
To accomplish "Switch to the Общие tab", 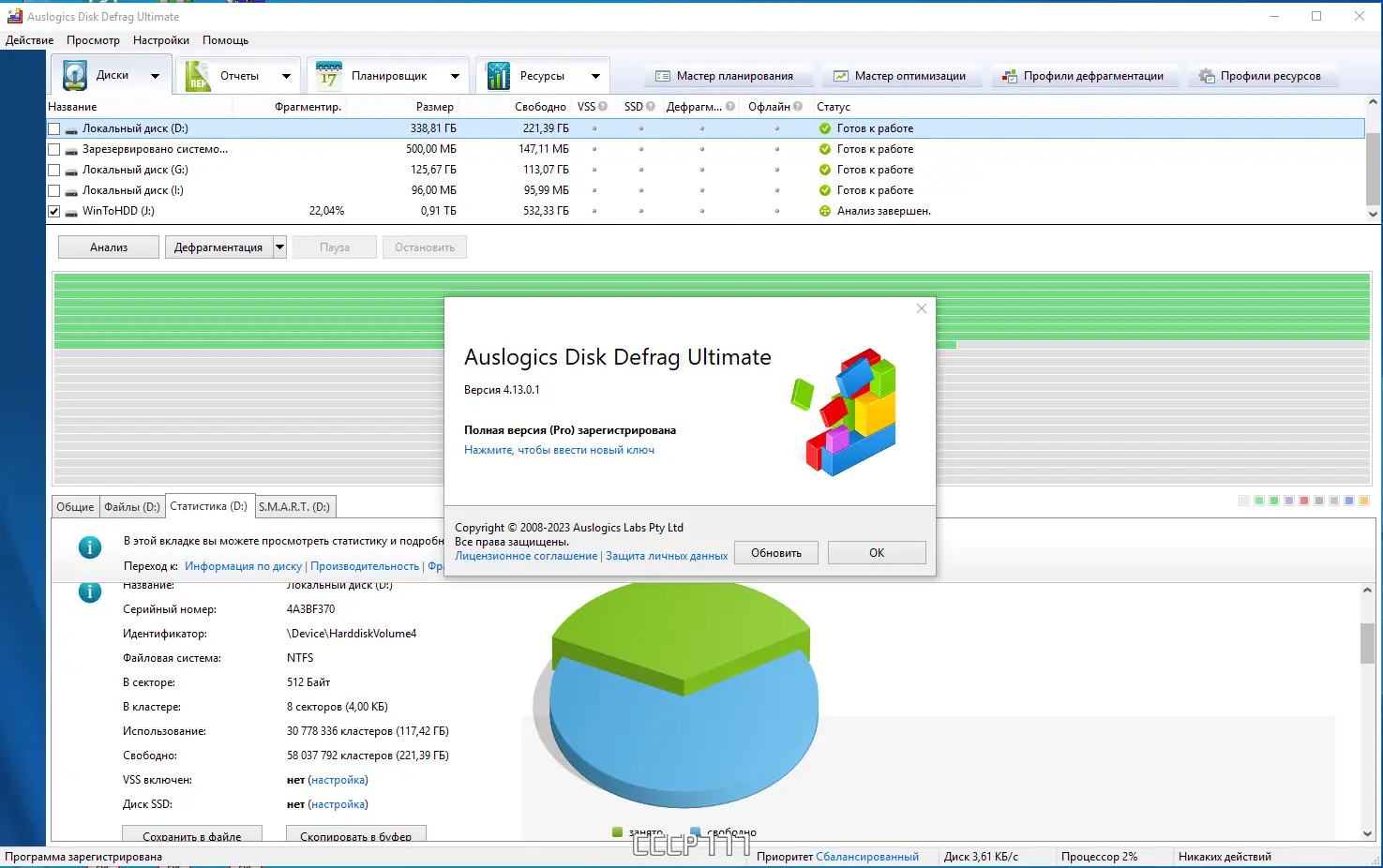I will (75, 507).
